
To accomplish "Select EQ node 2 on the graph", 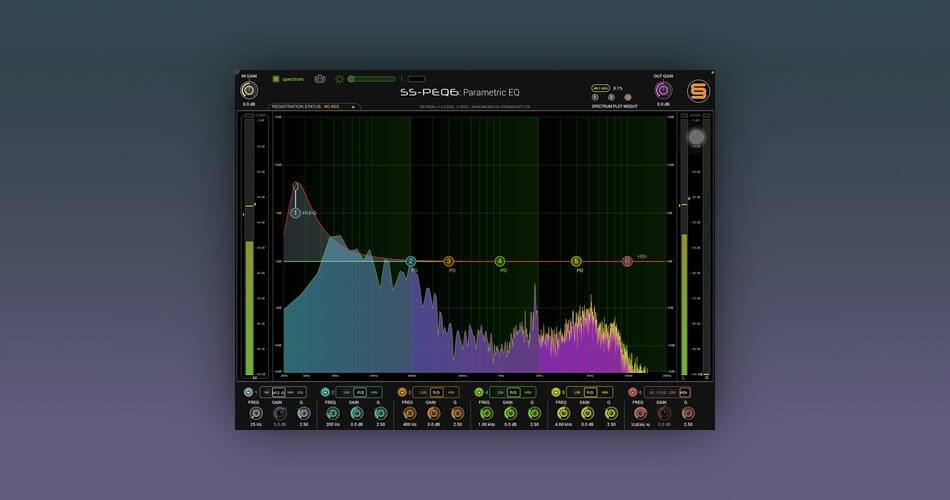I will 411,262.
